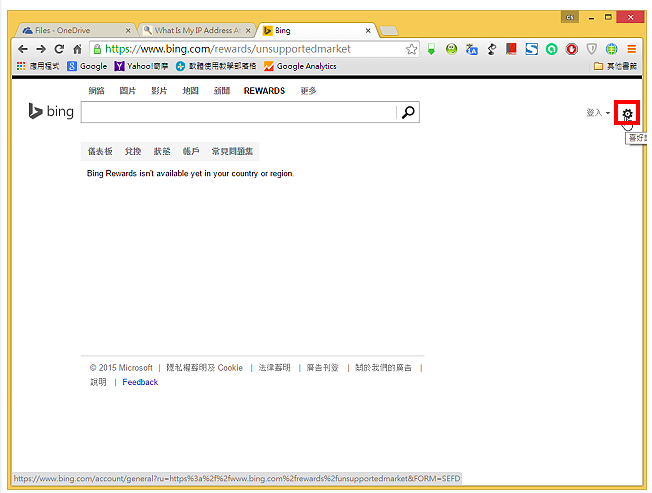Maximize the Chrome window
This screenshot has width=652, height=493.
click(x=608, y=17)
